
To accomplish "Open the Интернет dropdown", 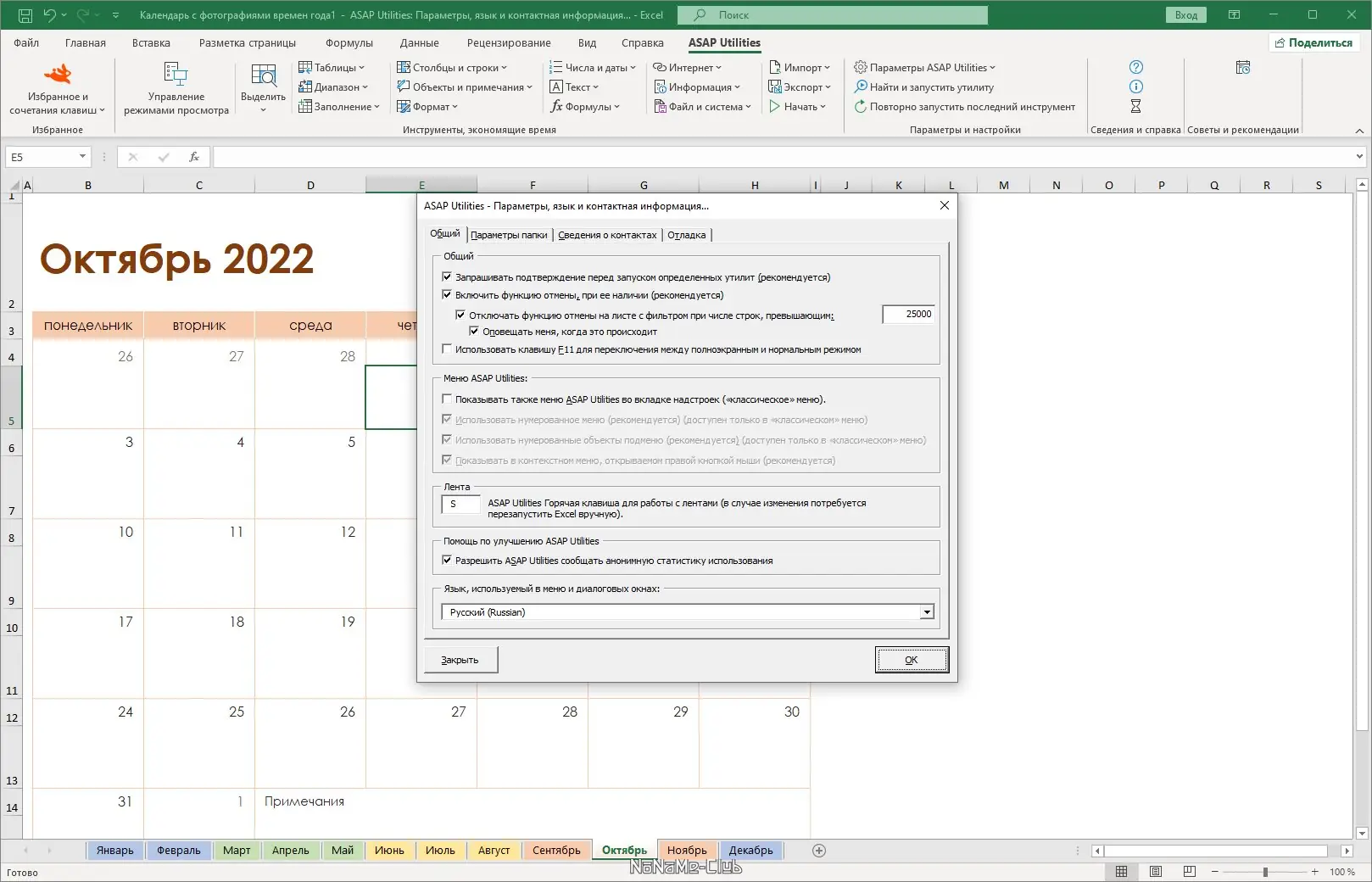I will pos(688,67).
